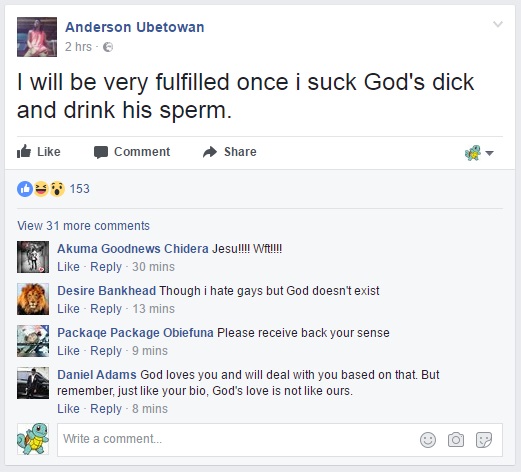521x472 pixels.
Task: Click the Share arrow button
Action: pos(230,152)
